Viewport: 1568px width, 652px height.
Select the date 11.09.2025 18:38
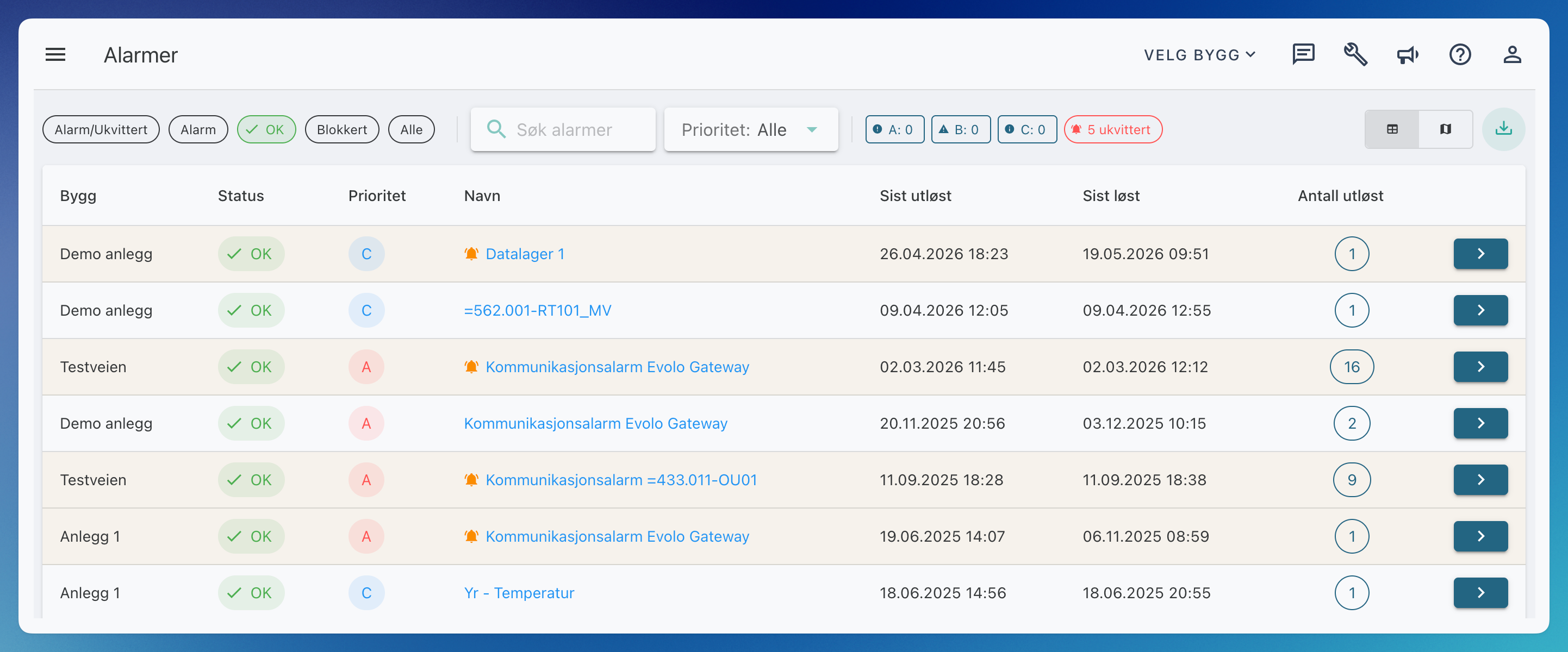1144,480
